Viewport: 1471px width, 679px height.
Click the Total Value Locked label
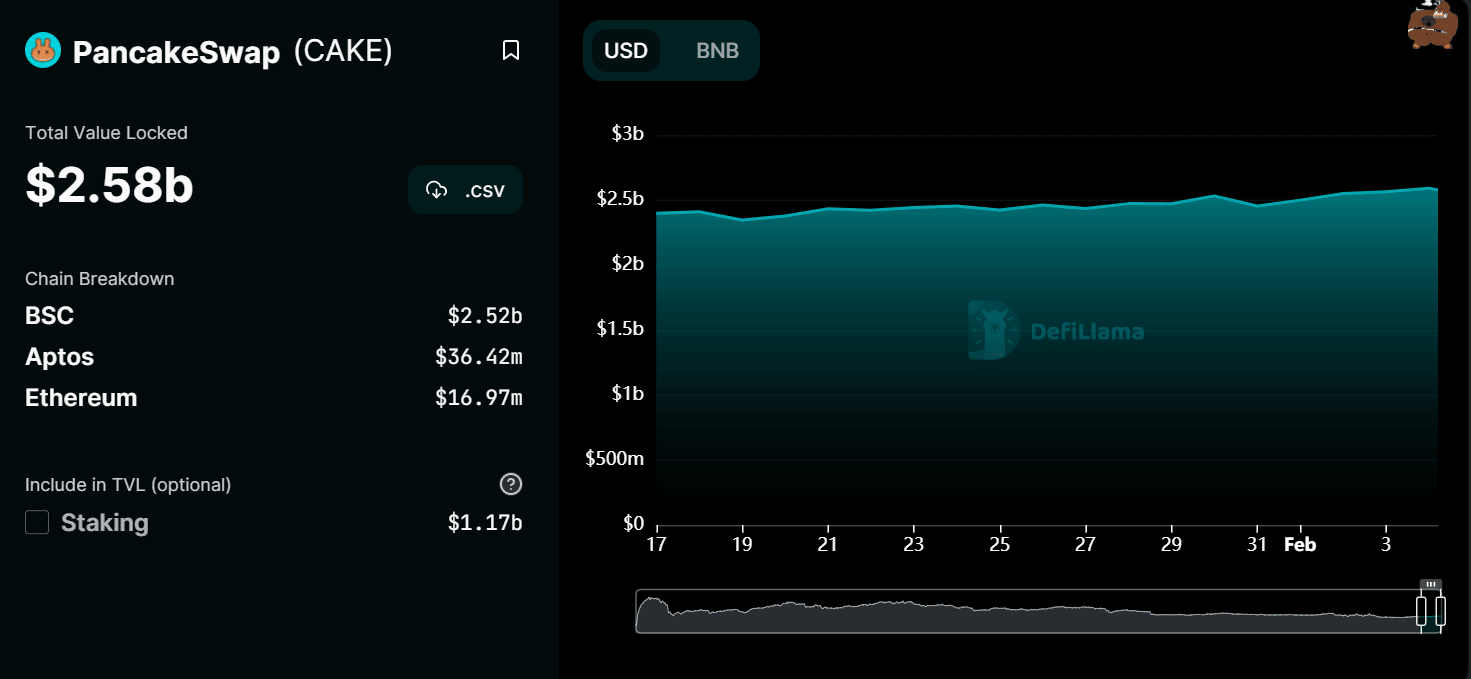pos(106,133)
